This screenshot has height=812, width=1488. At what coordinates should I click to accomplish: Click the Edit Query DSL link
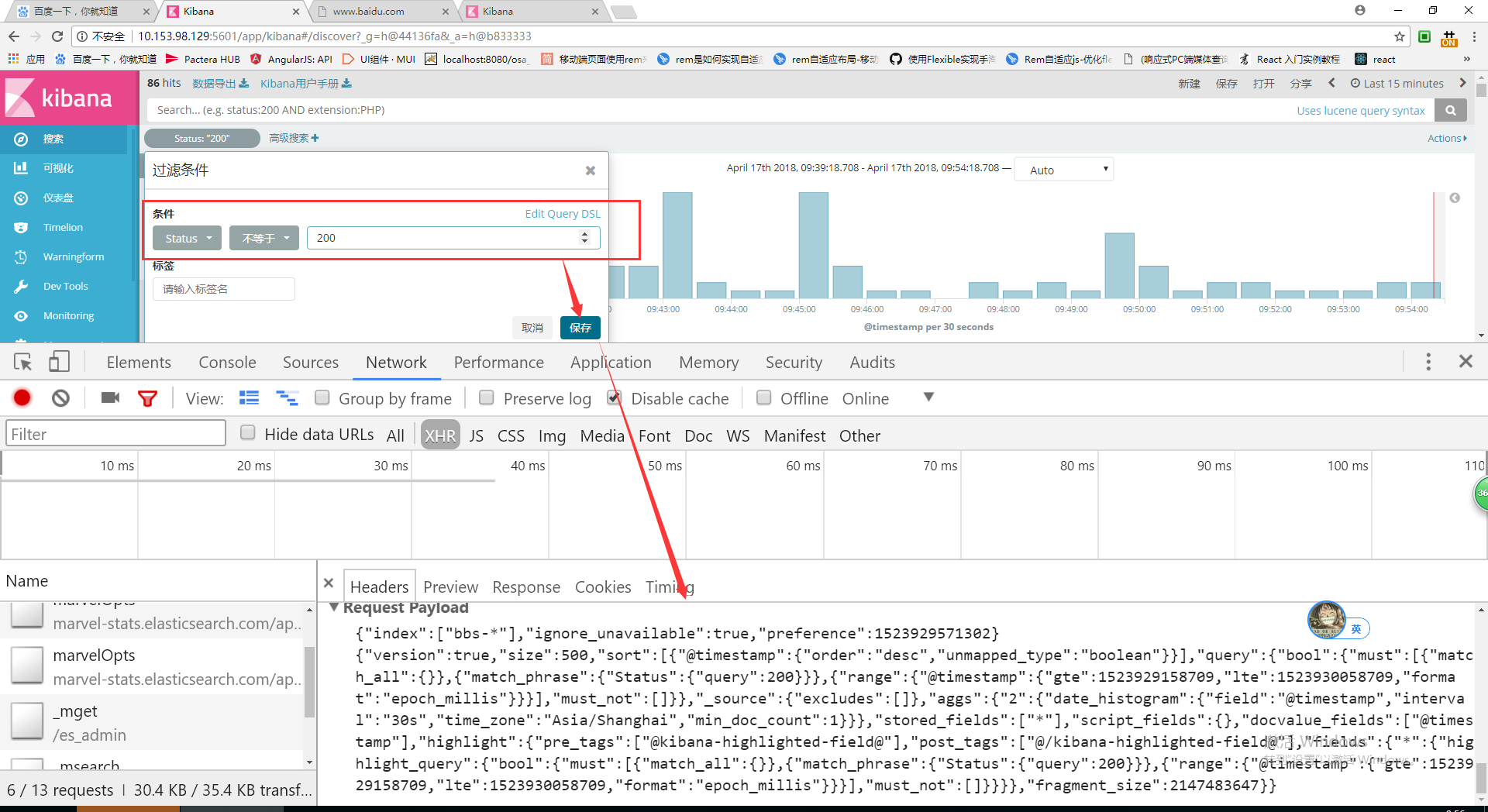(x=563, y=214)
